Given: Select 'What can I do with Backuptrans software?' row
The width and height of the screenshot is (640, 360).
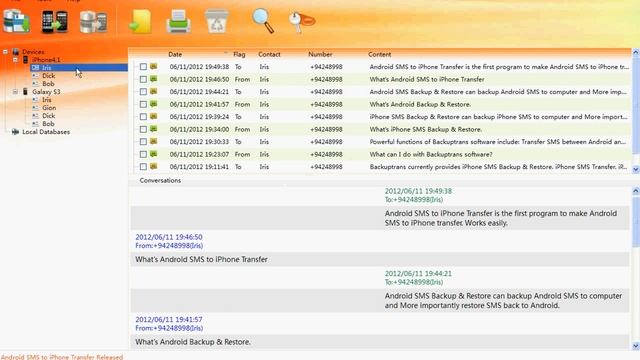Looking at the screenshot, I should (382, 154).
